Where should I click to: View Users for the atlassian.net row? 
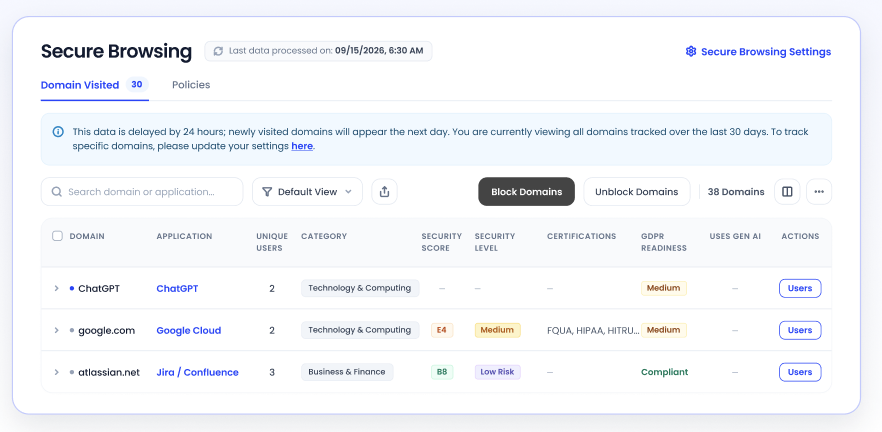(x=800, y=372)
